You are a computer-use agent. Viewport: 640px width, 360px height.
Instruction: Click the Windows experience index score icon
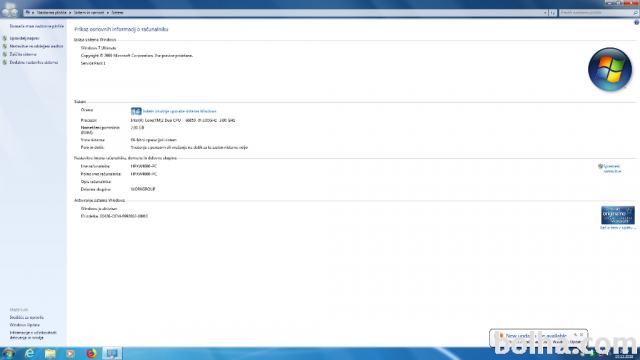pyautogui.click(x=136, y=111)
